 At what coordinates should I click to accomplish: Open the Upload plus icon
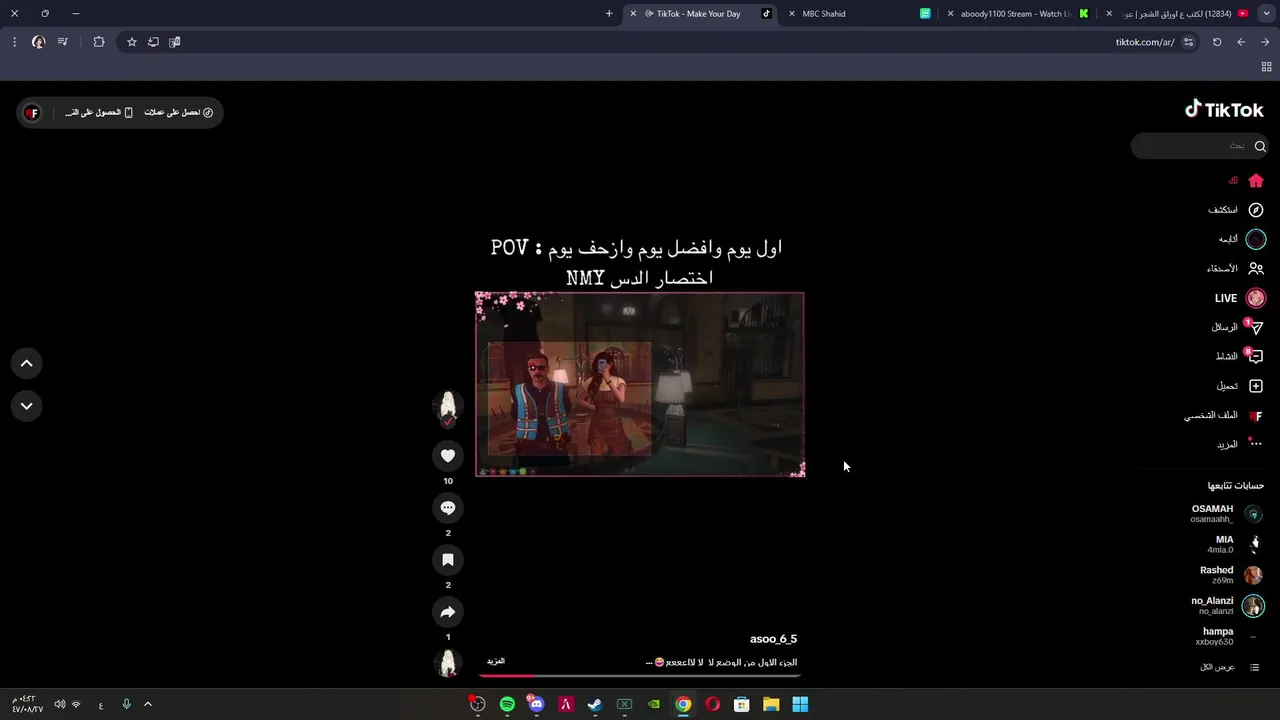point(1256,386)
